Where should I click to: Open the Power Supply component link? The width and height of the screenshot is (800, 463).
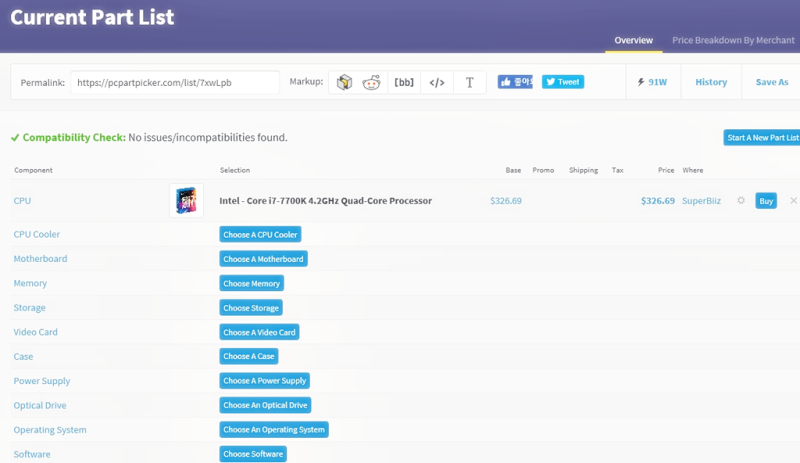(x=42, y=381)
